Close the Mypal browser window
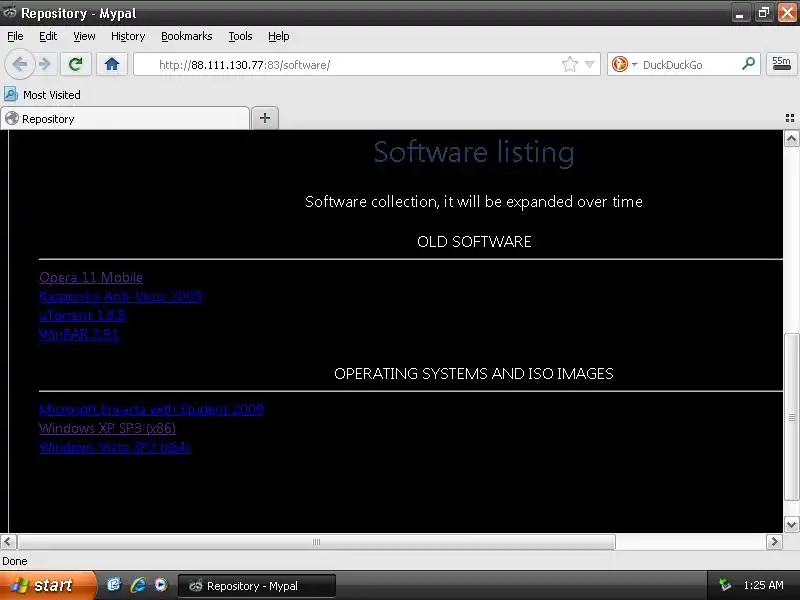This screenshot has width=800, height=600. 787,13
